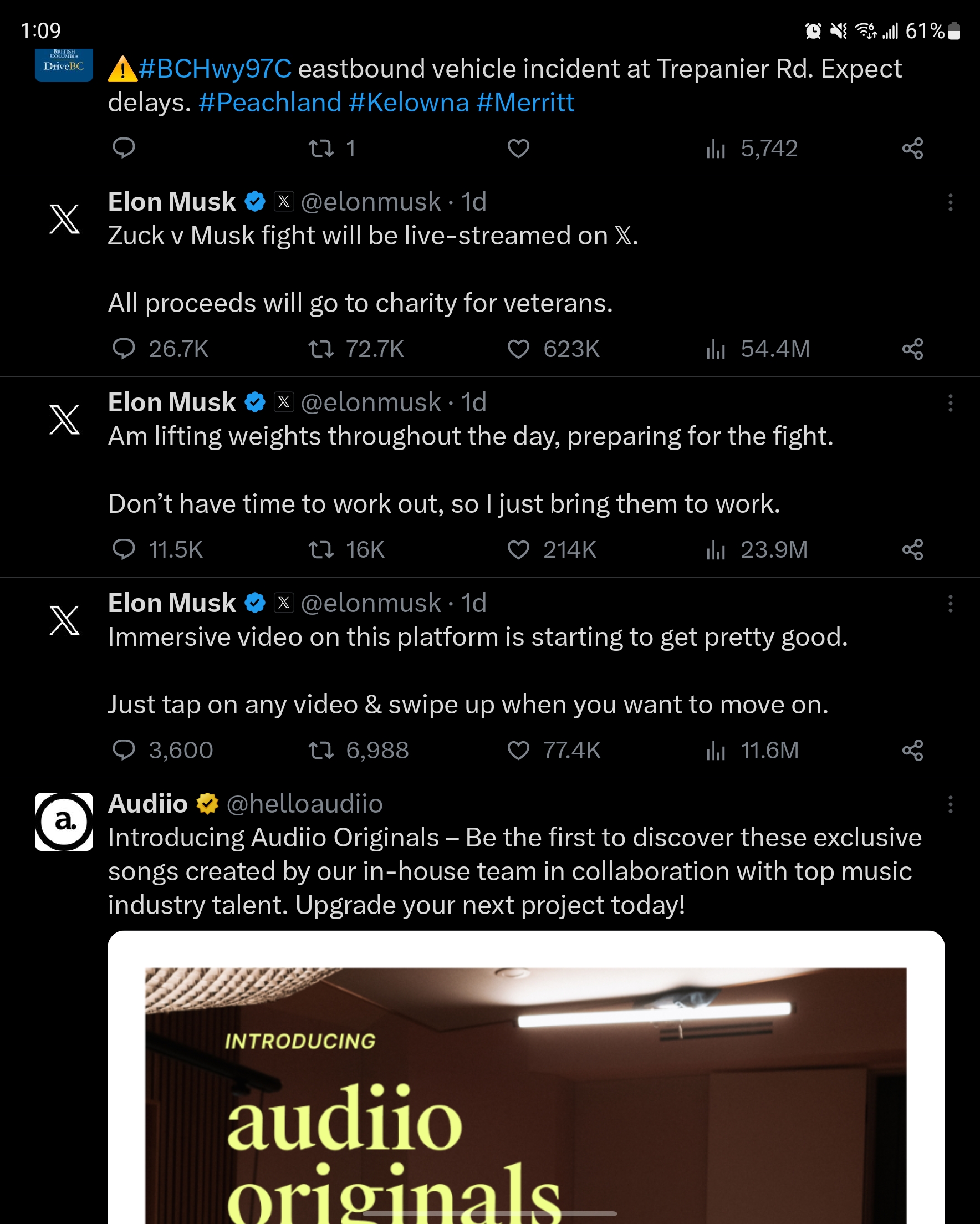Open the Audiio profile avatar
Viewport: 980px width, 1224px height.
point(64,822)
